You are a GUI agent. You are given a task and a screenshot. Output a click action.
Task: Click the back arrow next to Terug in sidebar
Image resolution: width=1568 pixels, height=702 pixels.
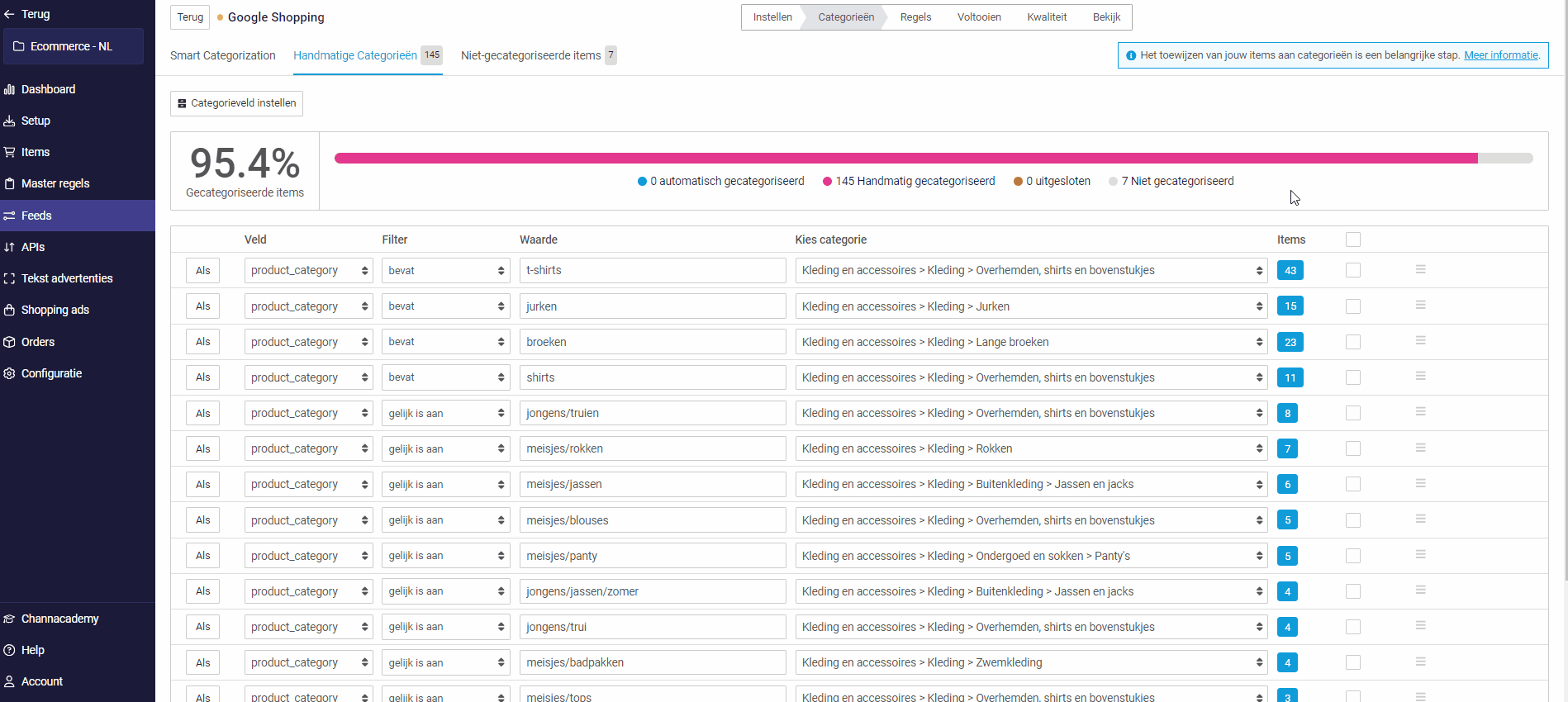tap(9, 14)
